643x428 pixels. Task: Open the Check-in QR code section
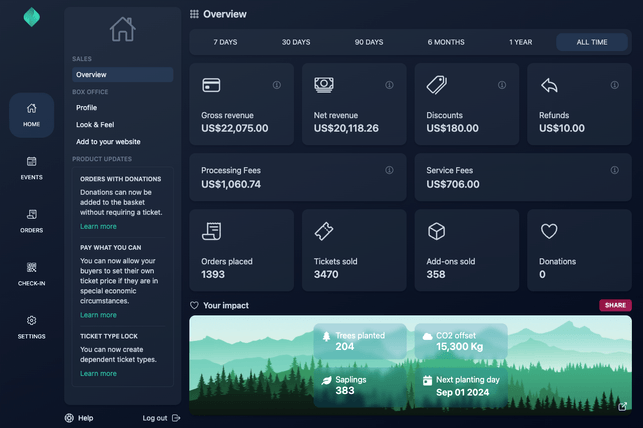31,273
